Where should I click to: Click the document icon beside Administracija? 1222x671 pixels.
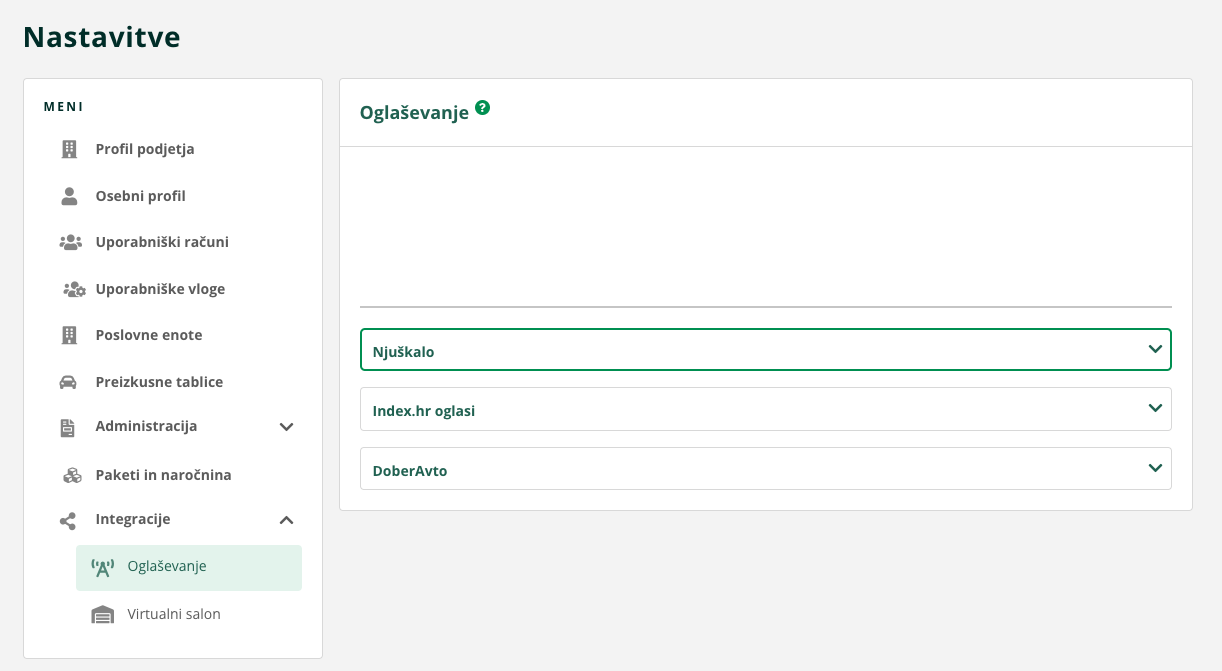pos(68,427)
